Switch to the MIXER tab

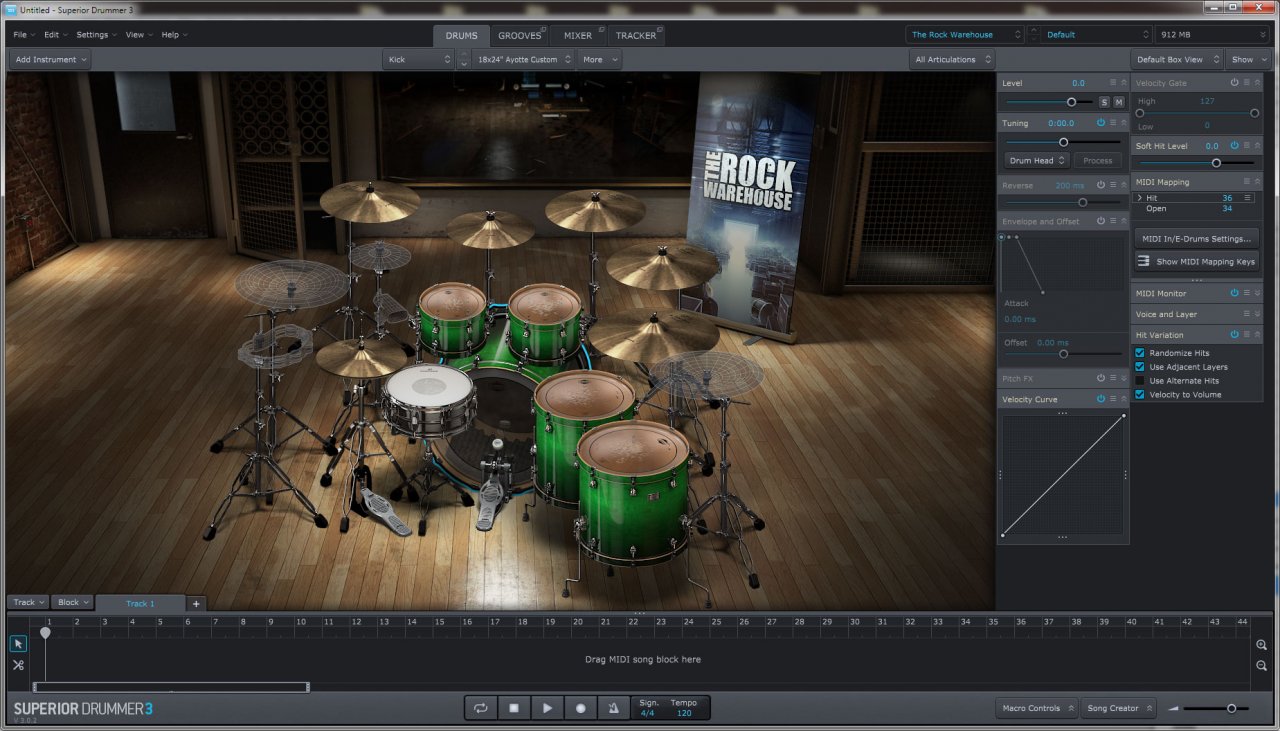coord(578,36)
